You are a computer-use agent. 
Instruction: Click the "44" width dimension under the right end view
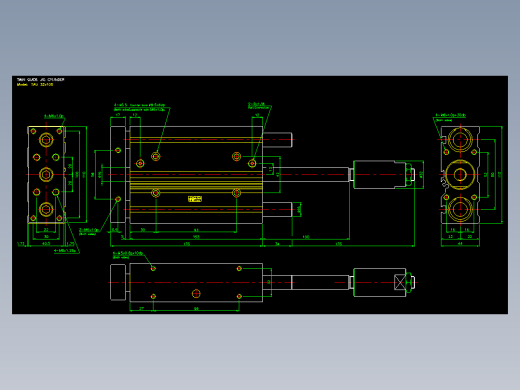click(x=460, y=244)
